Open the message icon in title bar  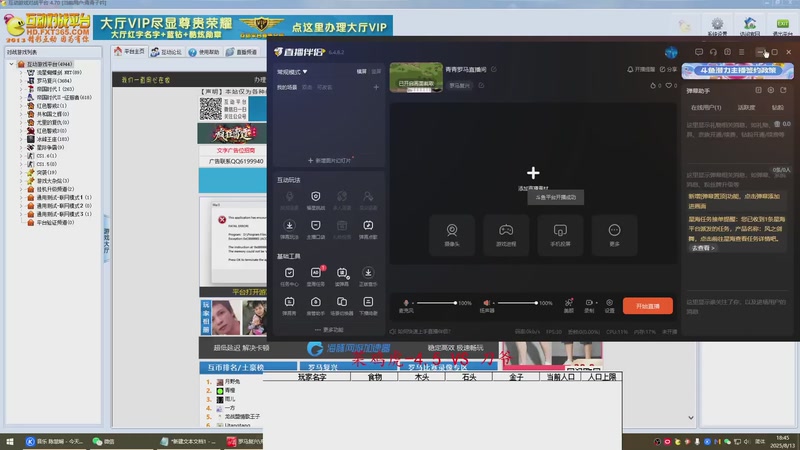699,52
